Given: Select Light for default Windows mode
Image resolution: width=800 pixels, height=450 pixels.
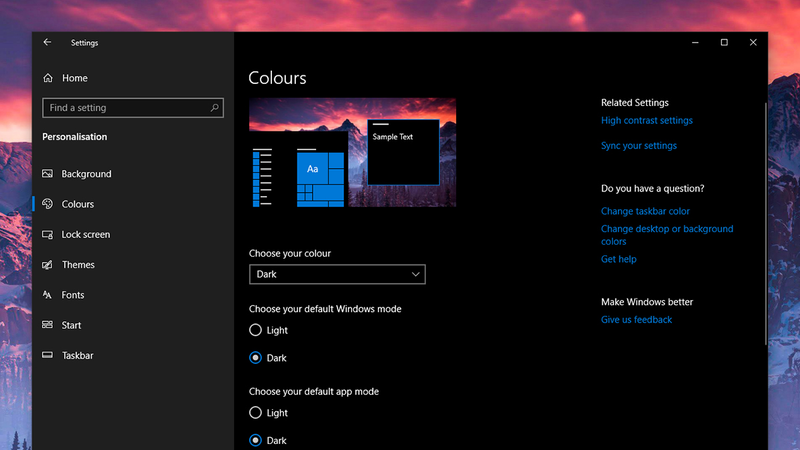Looking at the screenshot, I should click(255, 330).
